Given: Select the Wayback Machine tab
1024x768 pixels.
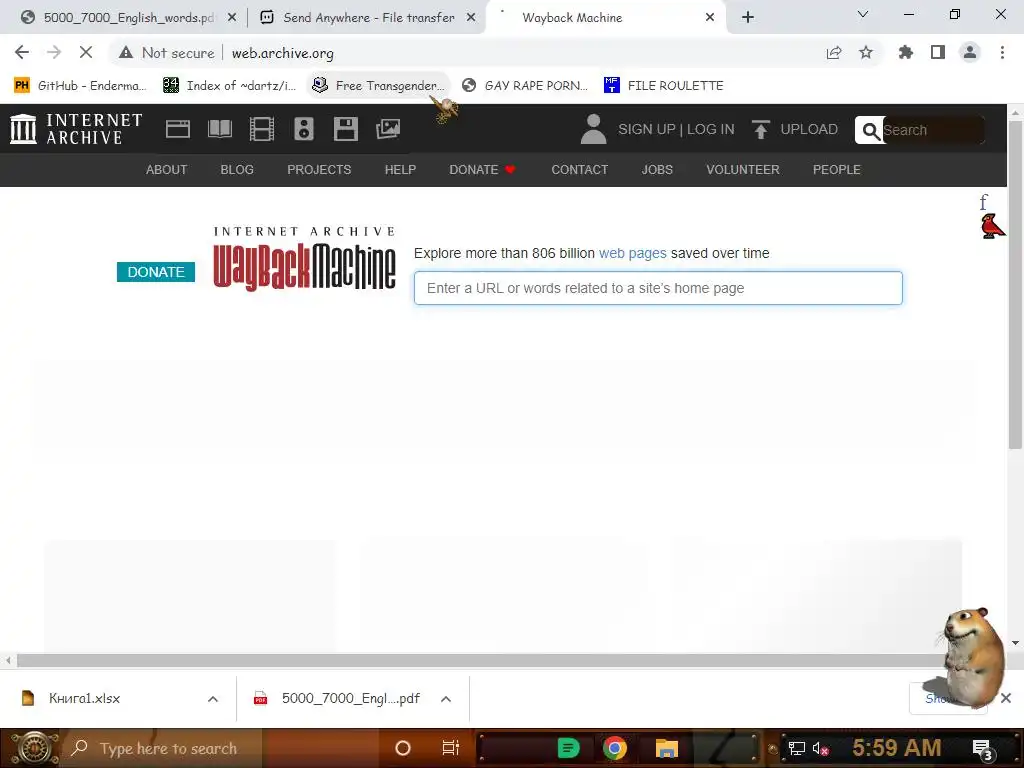Looking at the screenshot, I should pos(571,18).
